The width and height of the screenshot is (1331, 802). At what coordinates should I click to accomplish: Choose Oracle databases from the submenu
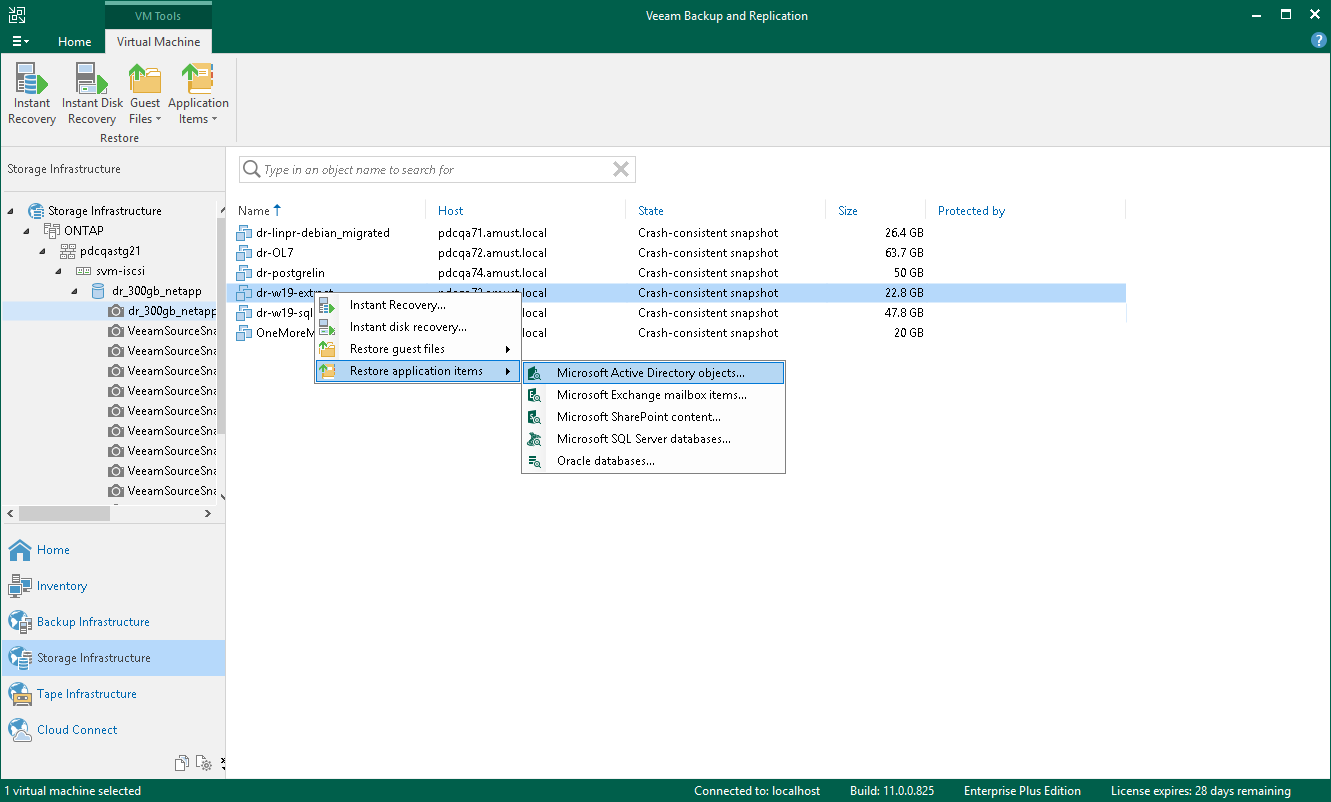605,461
